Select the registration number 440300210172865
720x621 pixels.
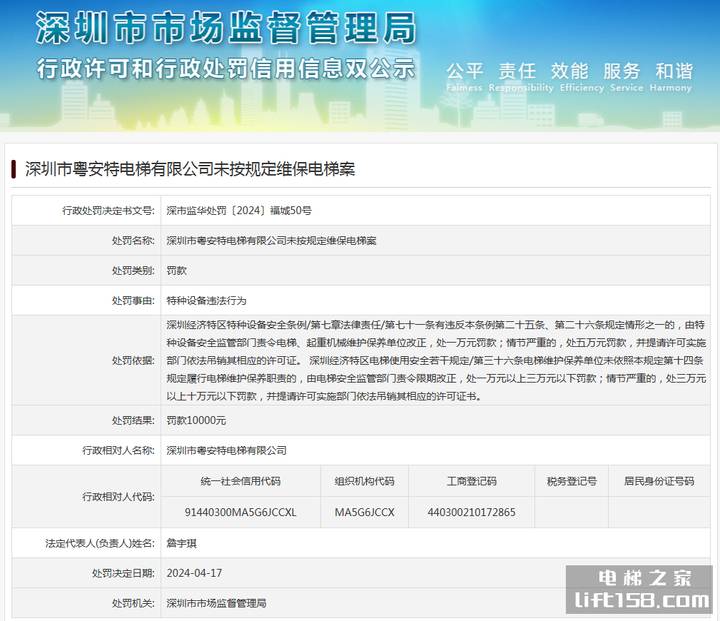click(x=472, y=512)
